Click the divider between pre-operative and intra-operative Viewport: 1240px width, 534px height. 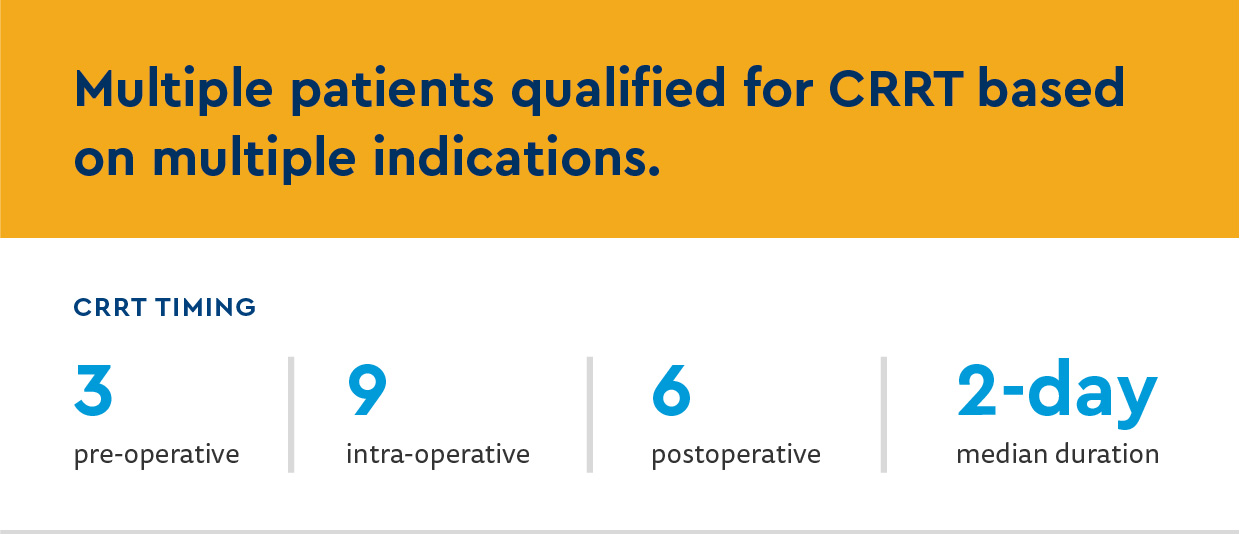click(x=291, y=414)
